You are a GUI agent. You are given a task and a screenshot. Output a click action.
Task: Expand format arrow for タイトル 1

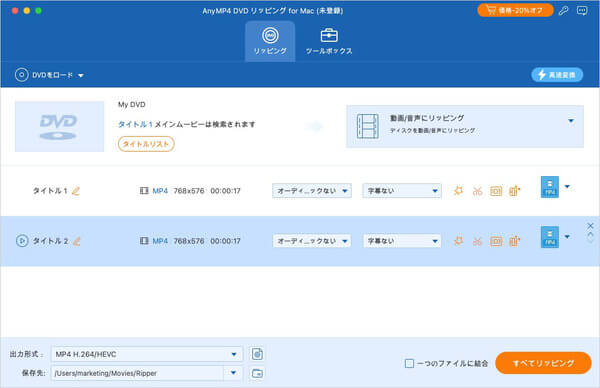(567, 187)
